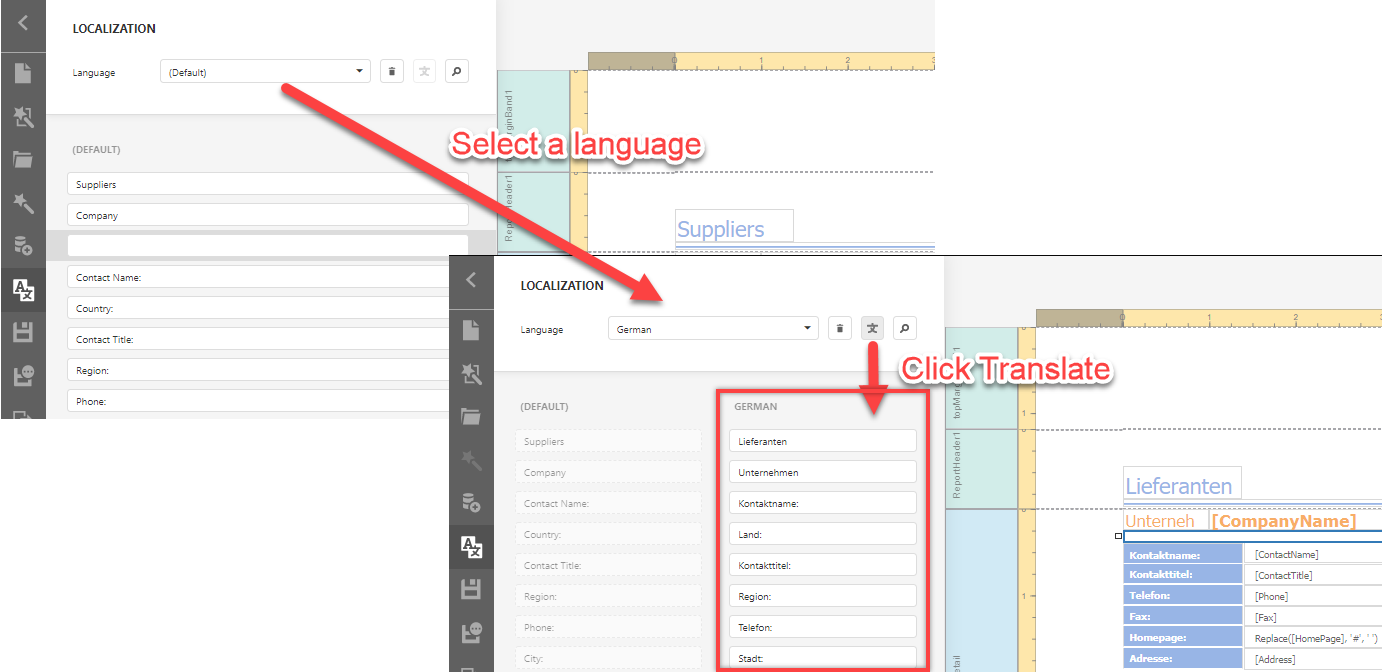Click the Kontaktname: translation field
This screenshot has height=672, width=1382.
[x=823, y=503]
